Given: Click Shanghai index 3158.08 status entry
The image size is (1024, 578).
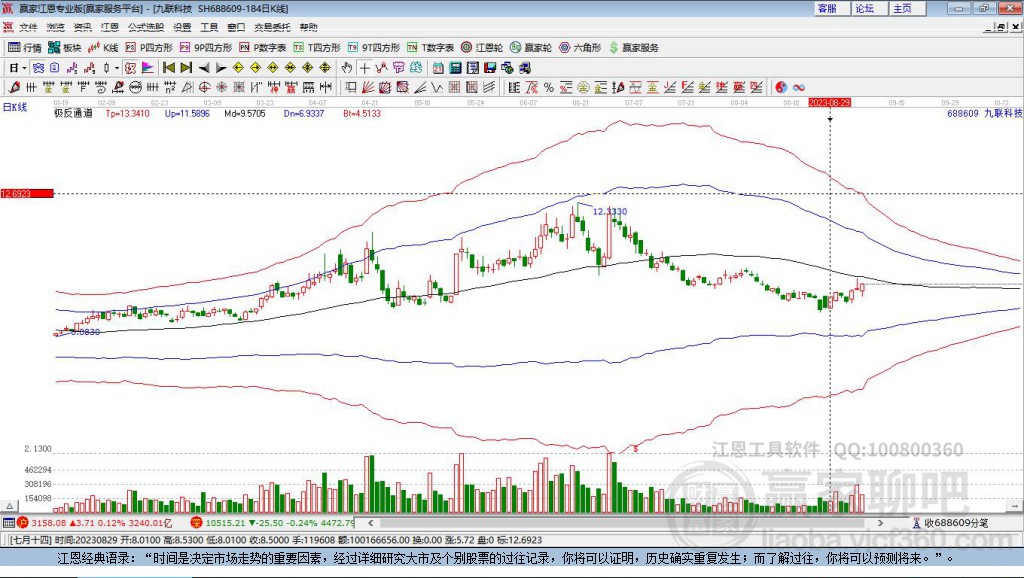Looking at the screenshot, I should [x=97, y=522].
